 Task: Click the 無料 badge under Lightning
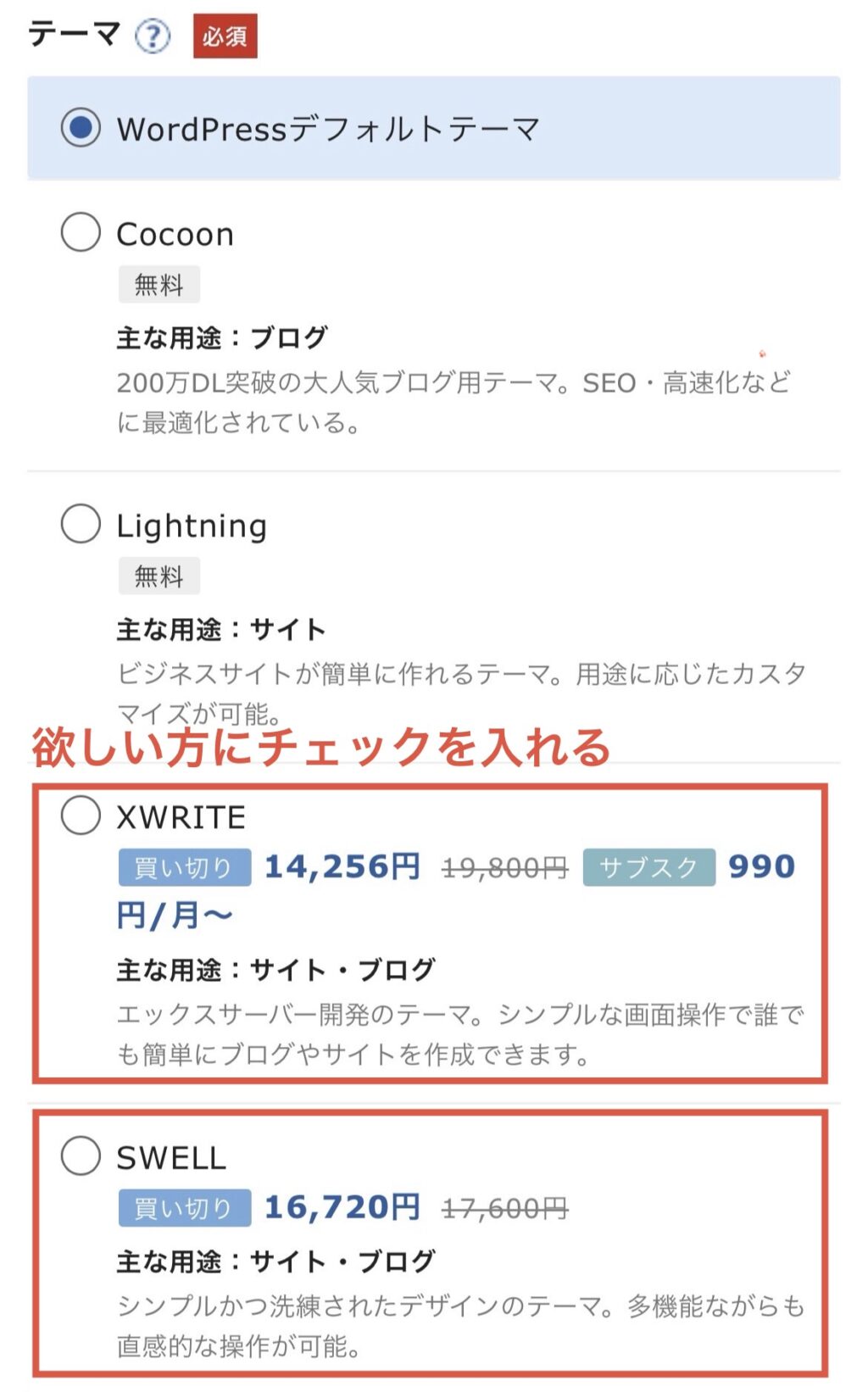(x=159, y=576)
